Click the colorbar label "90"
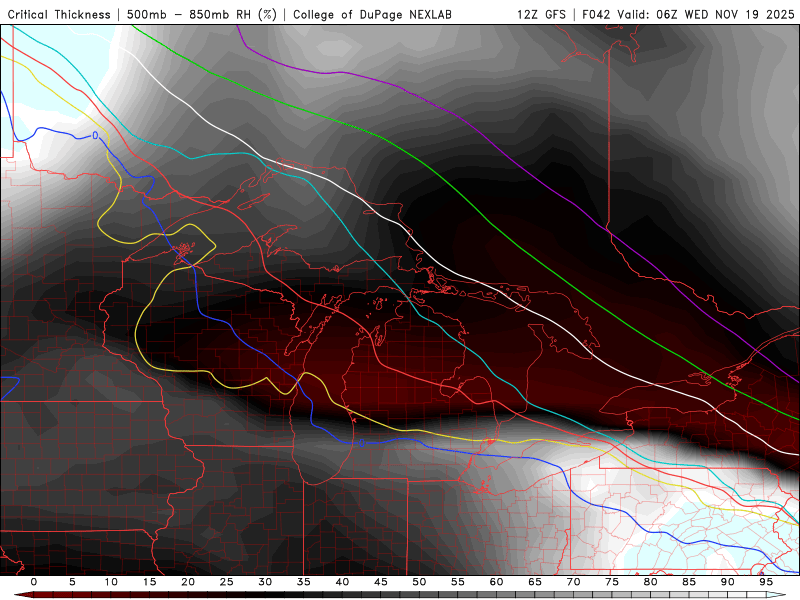 (x=727, y=582)
